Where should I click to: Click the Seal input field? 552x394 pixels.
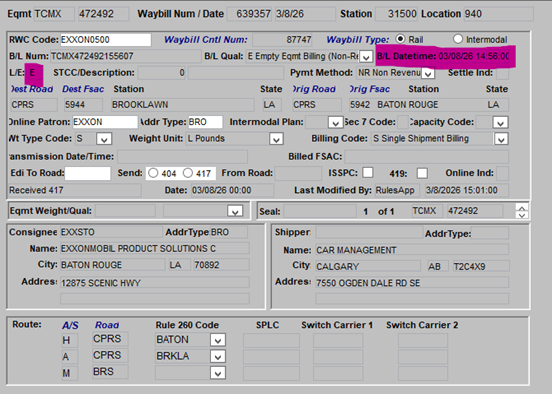coord(320,211)
